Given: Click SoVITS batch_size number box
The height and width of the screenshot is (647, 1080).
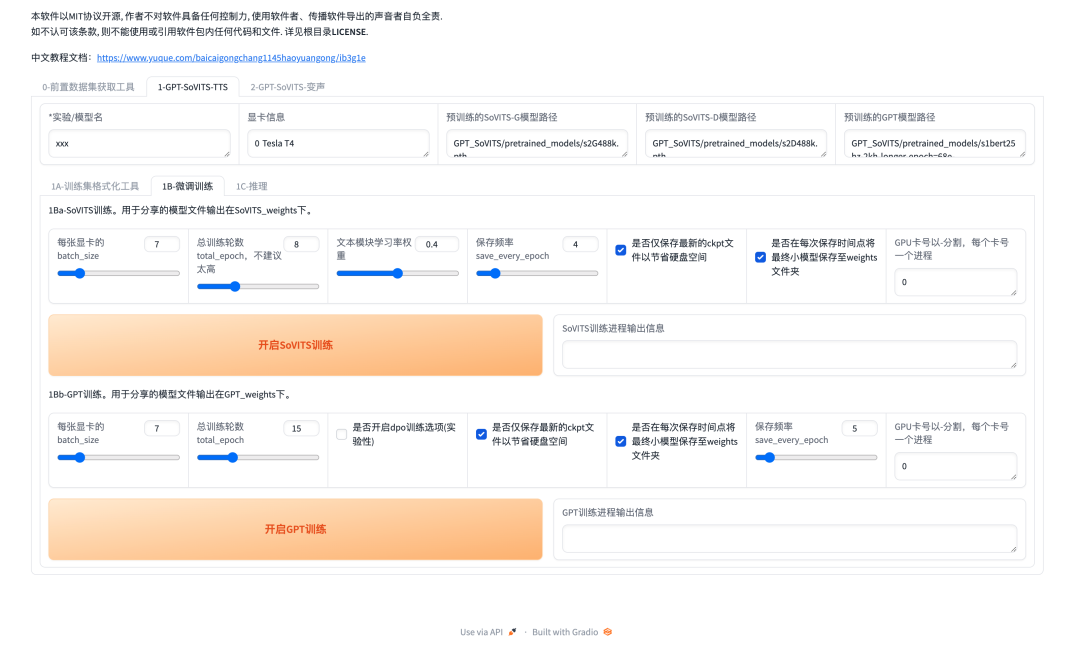Looking at the screenshot, I should pos(162,244).
